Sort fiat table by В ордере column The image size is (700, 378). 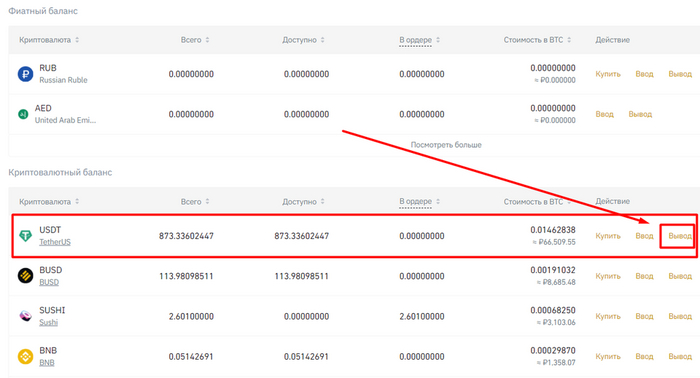(420, 40)
